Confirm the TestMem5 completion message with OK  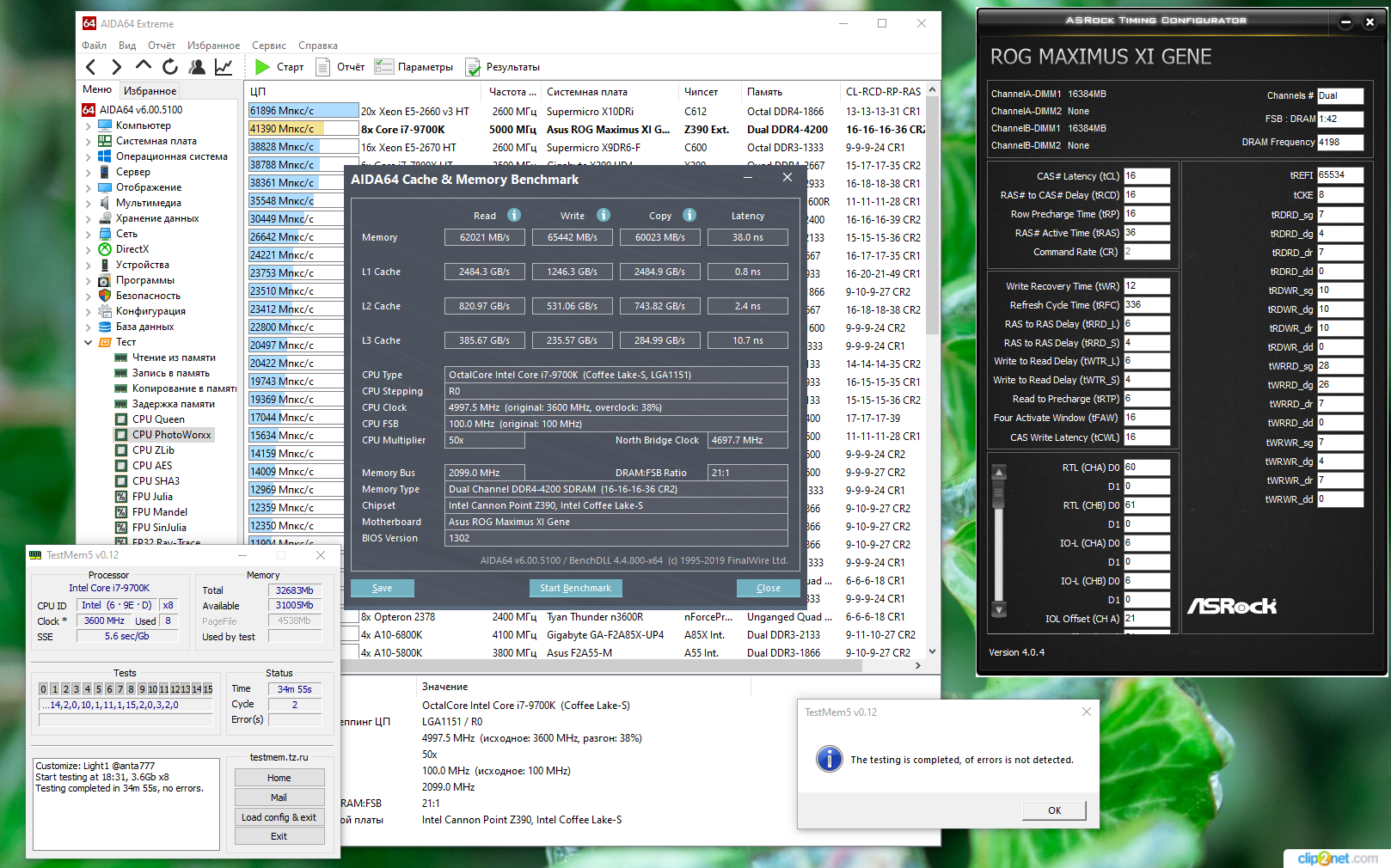click(x=1055, y=810)
